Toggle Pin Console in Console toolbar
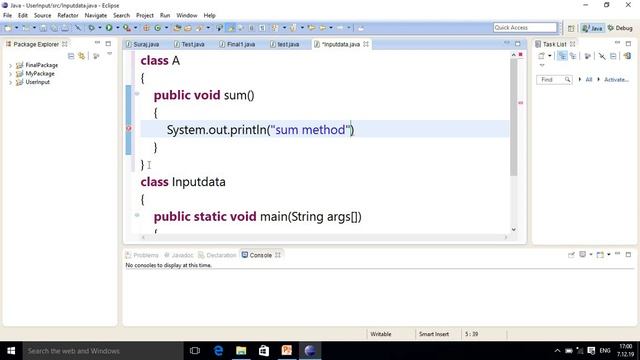 click(571, 255)
